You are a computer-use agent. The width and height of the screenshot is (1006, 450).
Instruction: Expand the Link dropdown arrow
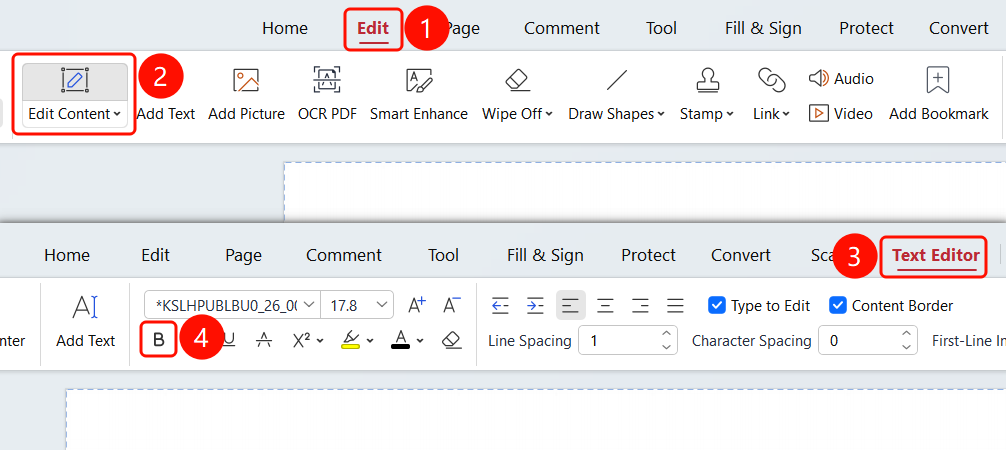(785, 114)
